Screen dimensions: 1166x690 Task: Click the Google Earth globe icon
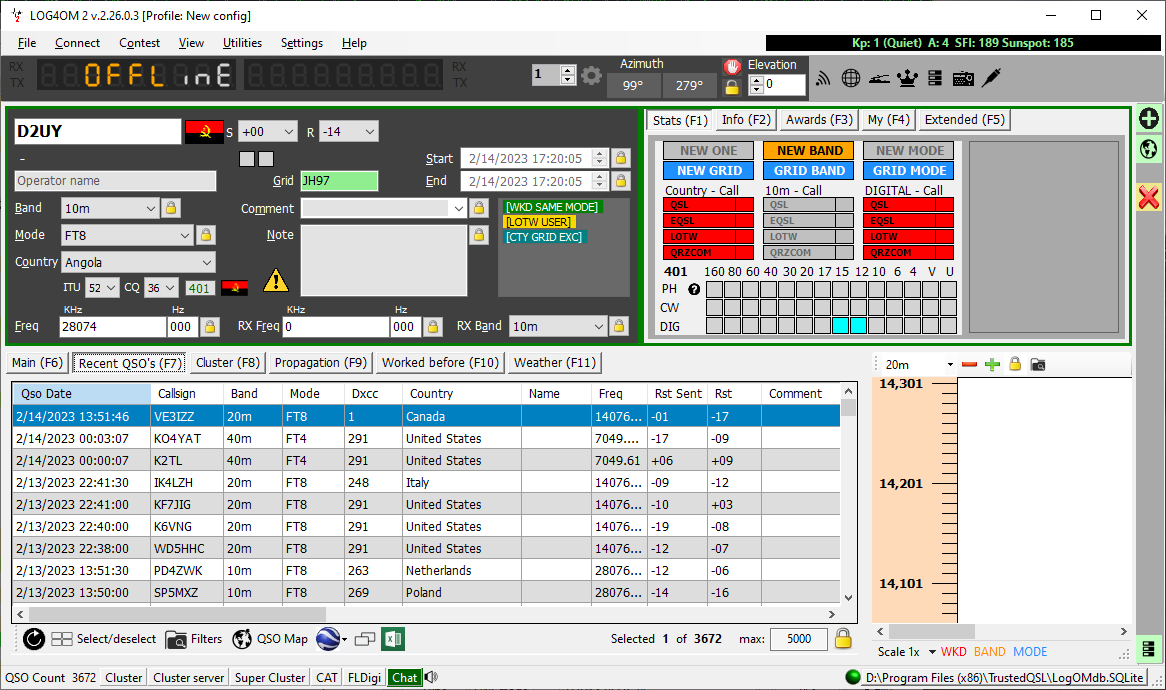tap(328, 639)
